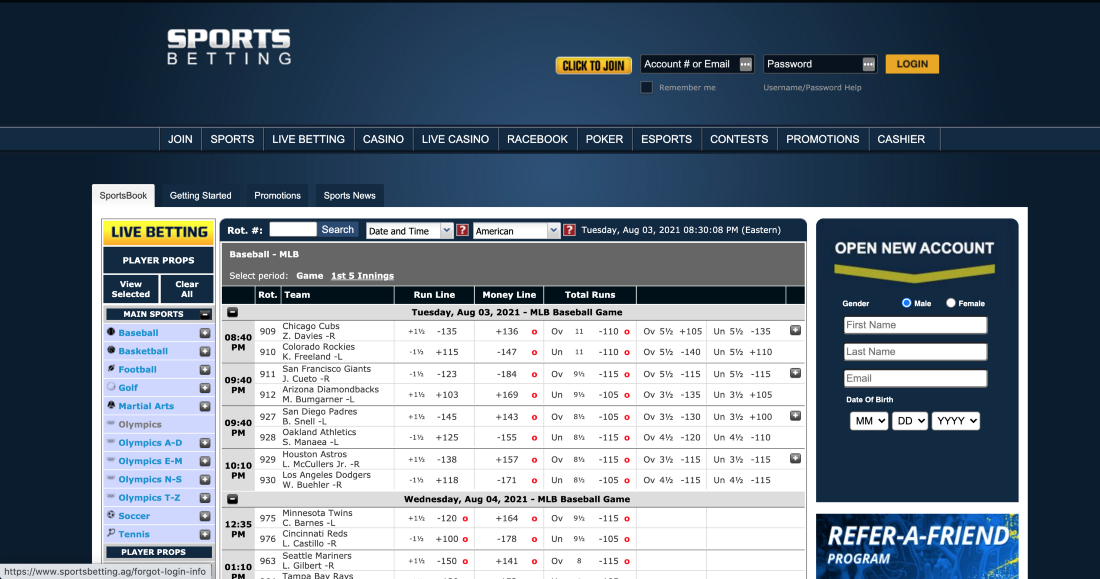
Task: Click the Search button for rotation number
Action: 337,229
